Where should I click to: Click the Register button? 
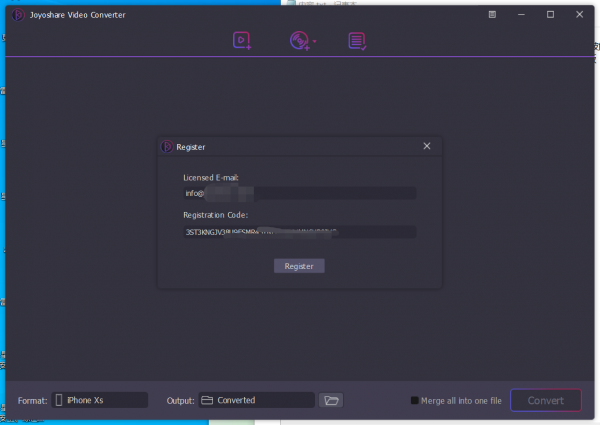299,266
